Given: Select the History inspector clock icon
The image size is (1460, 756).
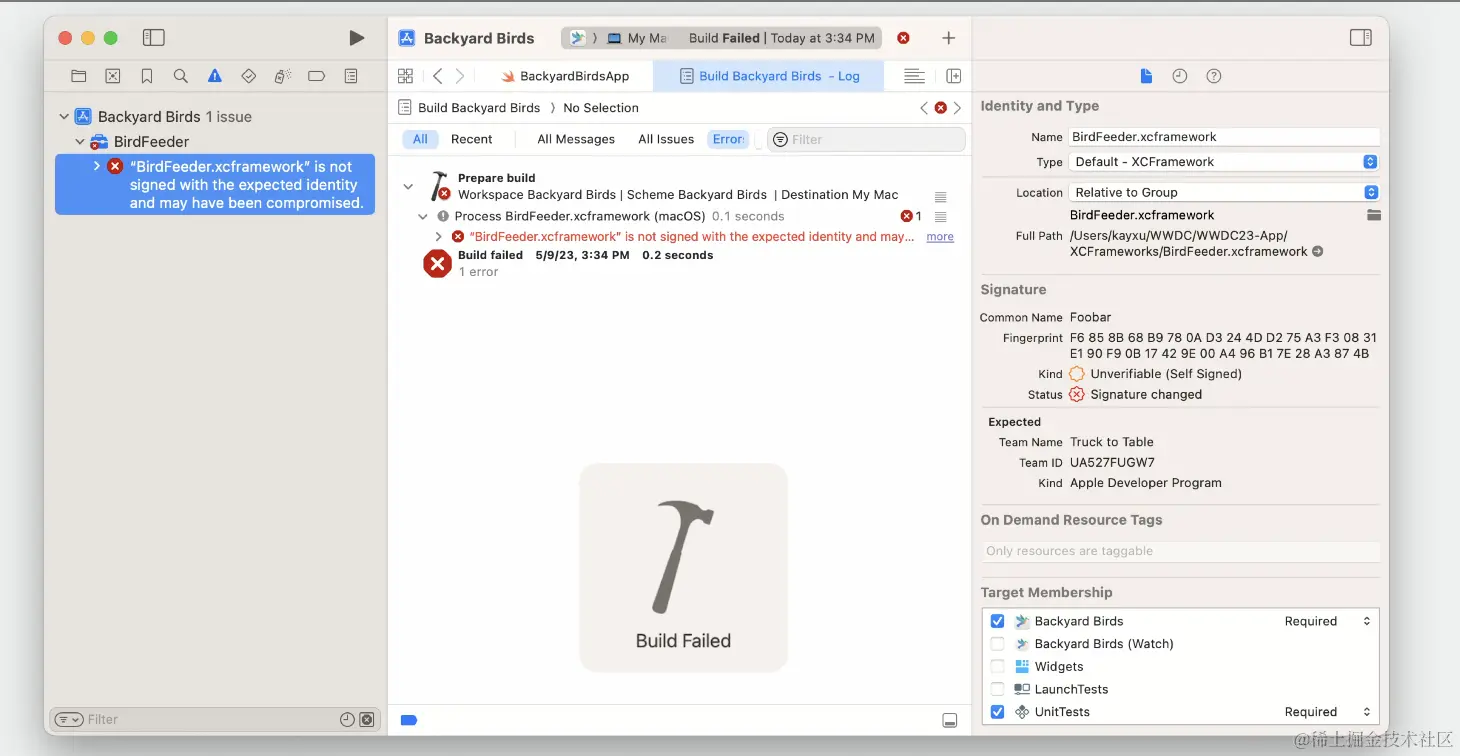Looking at the screenshot, I should tap(1180, 76).
